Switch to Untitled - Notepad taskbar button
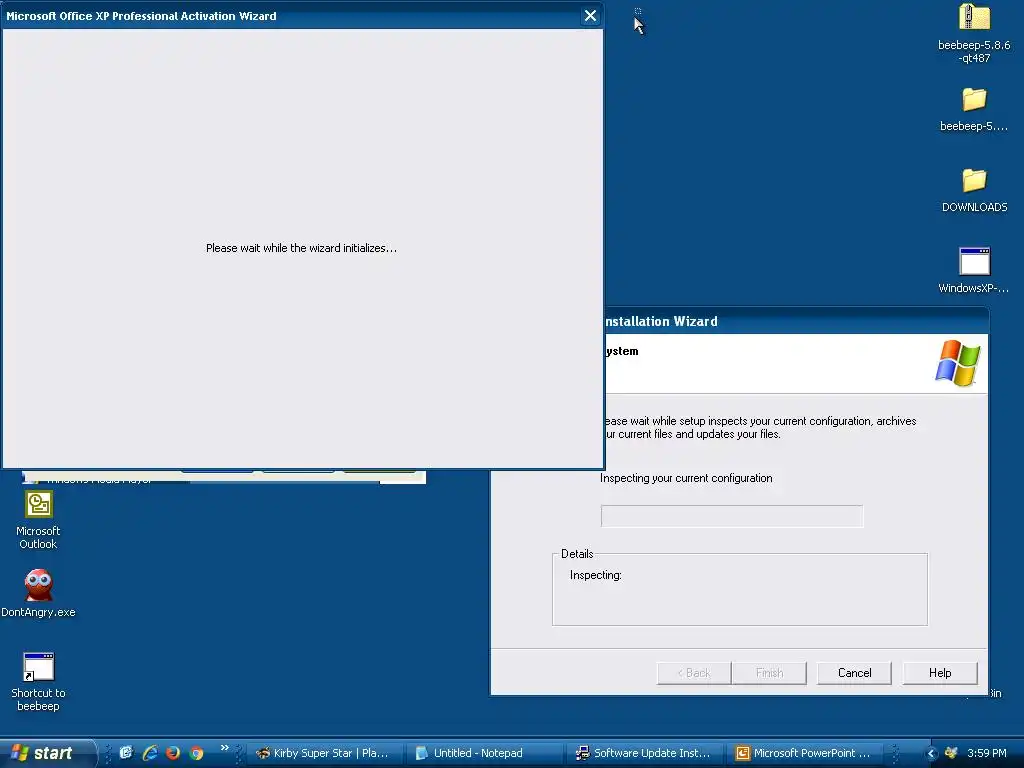Image resolution: width=1024 pixels, height=768 pixels. (x=484, y=753)
